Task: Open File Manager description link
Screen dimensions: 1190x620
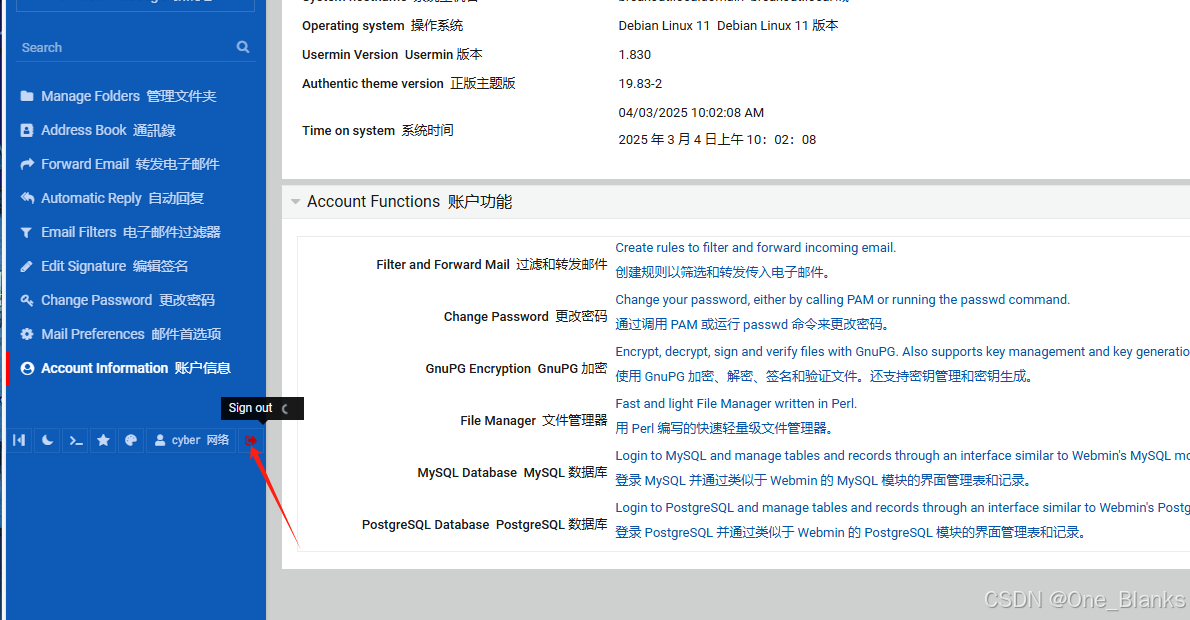Action: click(735, 404)
